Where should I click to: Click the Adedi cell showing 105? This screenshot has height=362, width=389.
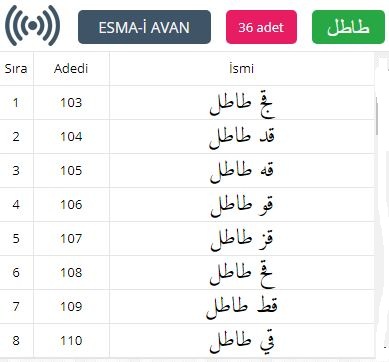point(71,171)
